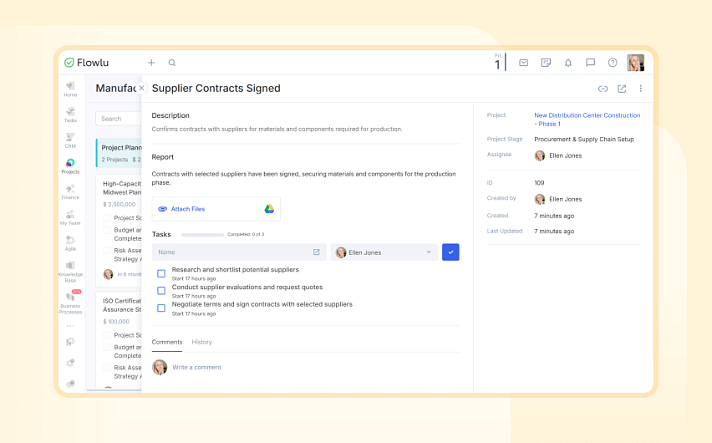This screenshot has width=712, height=443.
Task: Open milestone in new window icon
Action: click(622, 89)
